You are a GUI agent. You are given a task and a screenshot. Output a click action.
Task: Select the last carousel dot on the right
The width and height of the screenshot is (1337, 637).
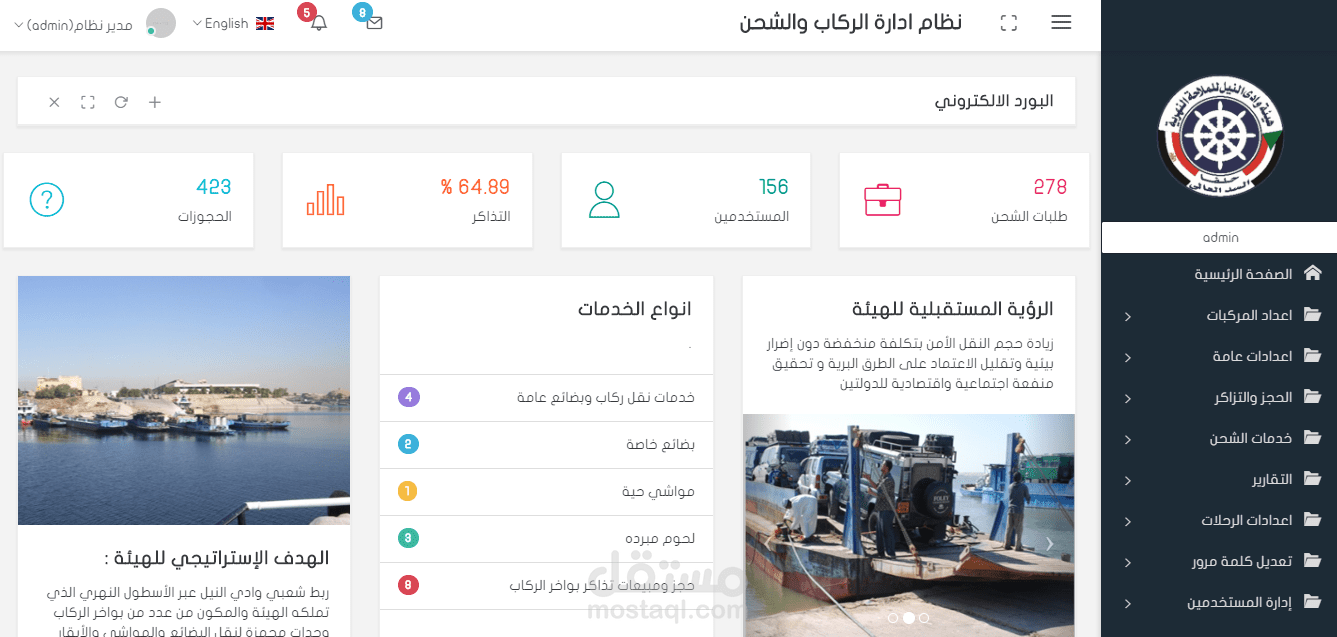tap(924, 618)
